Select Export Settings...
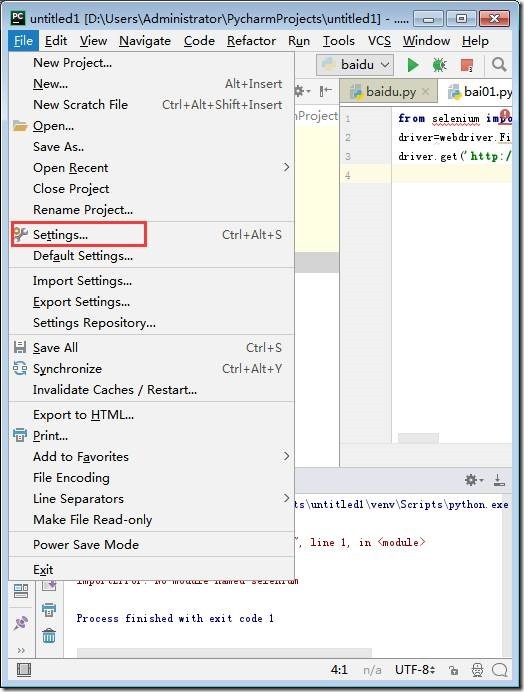Viewport: 524px width, 692px height. coord(151,302)
